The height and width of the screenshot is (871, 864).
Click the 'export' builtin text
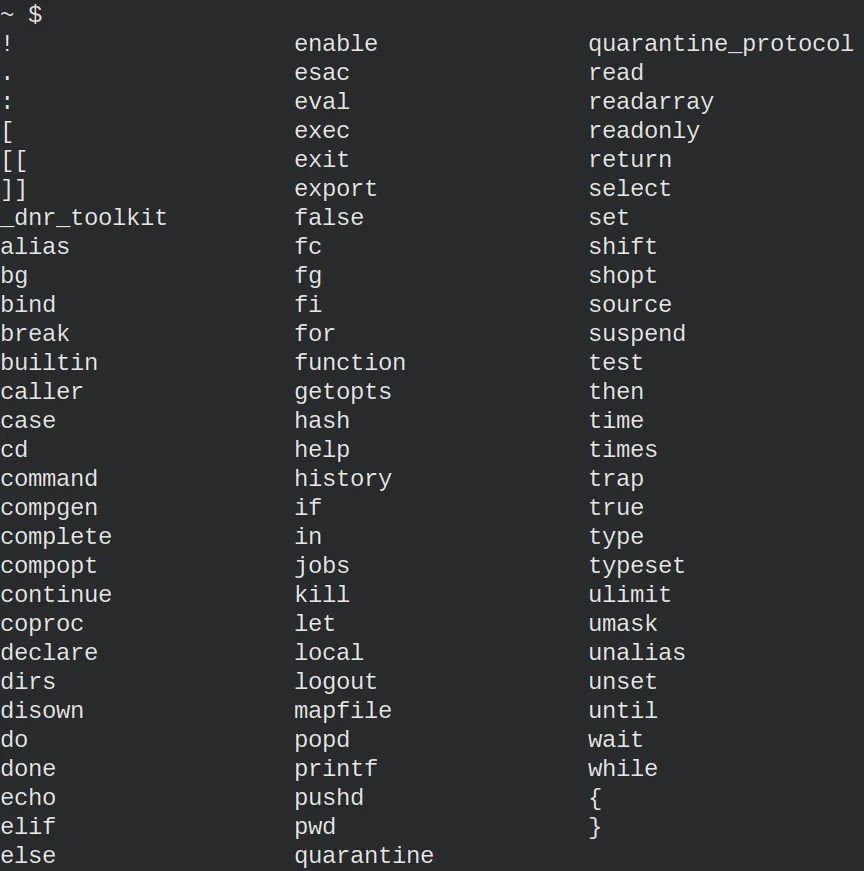tap(336, 189)
